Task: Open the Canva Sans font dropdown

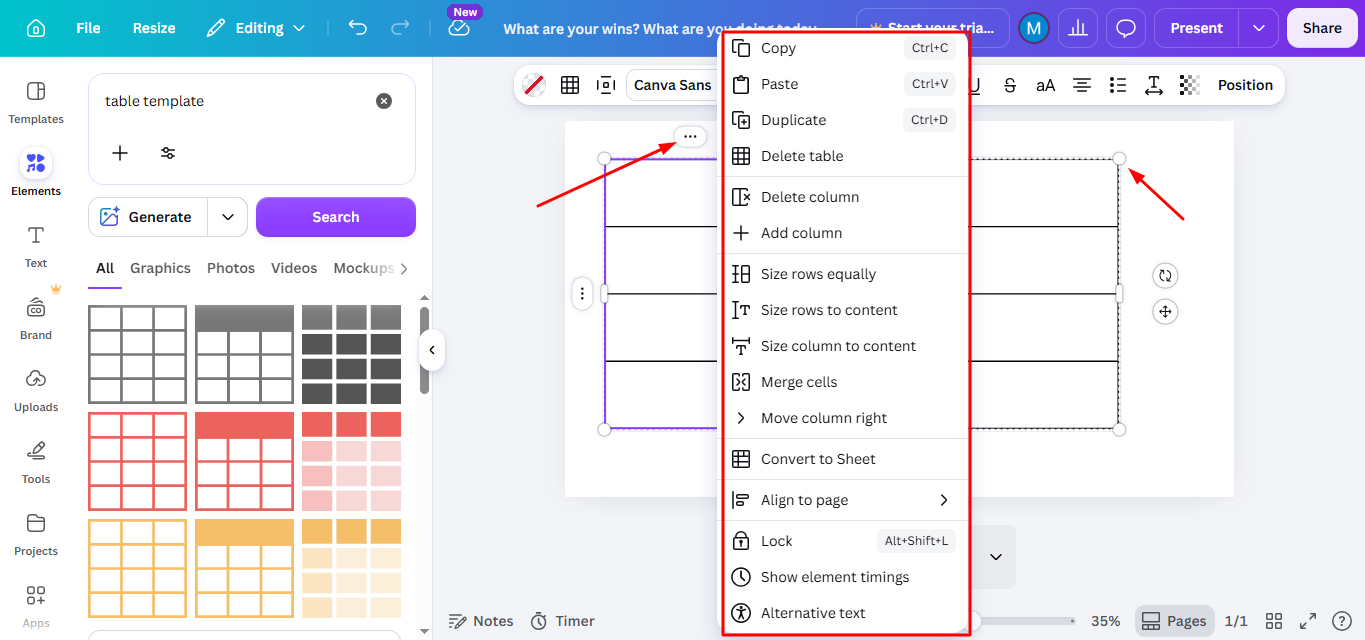Action: coord(672,85)
